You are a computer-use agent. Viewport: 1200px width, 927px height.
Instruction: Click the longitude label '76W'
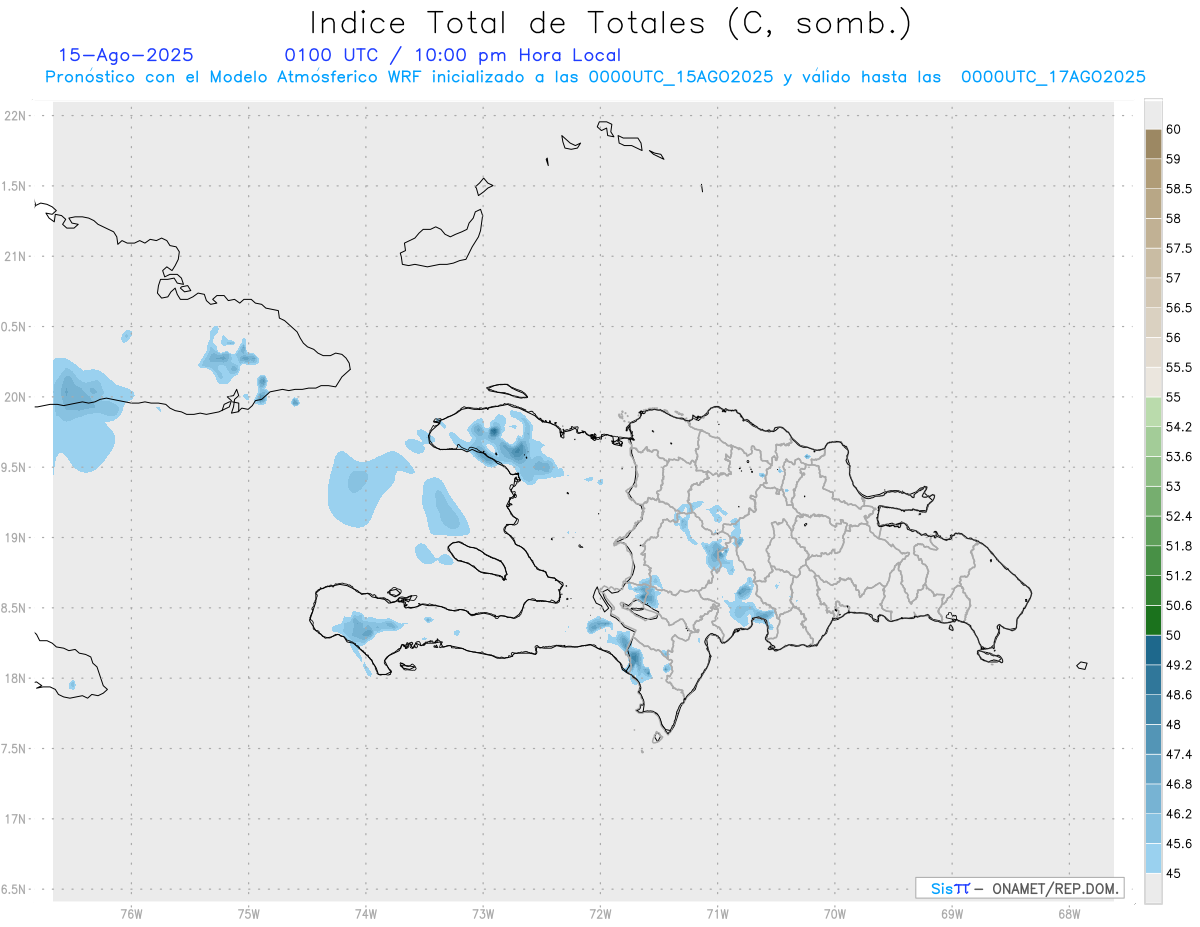(131, 914)
